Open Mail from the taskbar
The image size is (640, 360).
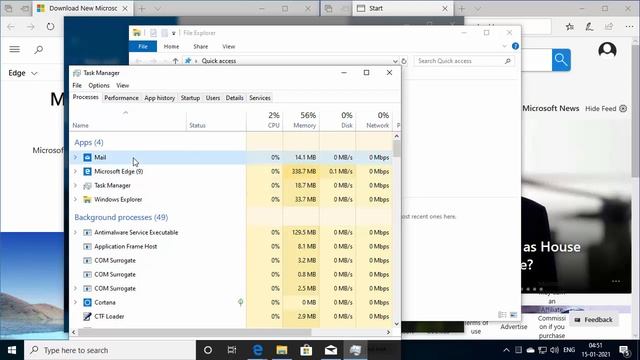331,350
